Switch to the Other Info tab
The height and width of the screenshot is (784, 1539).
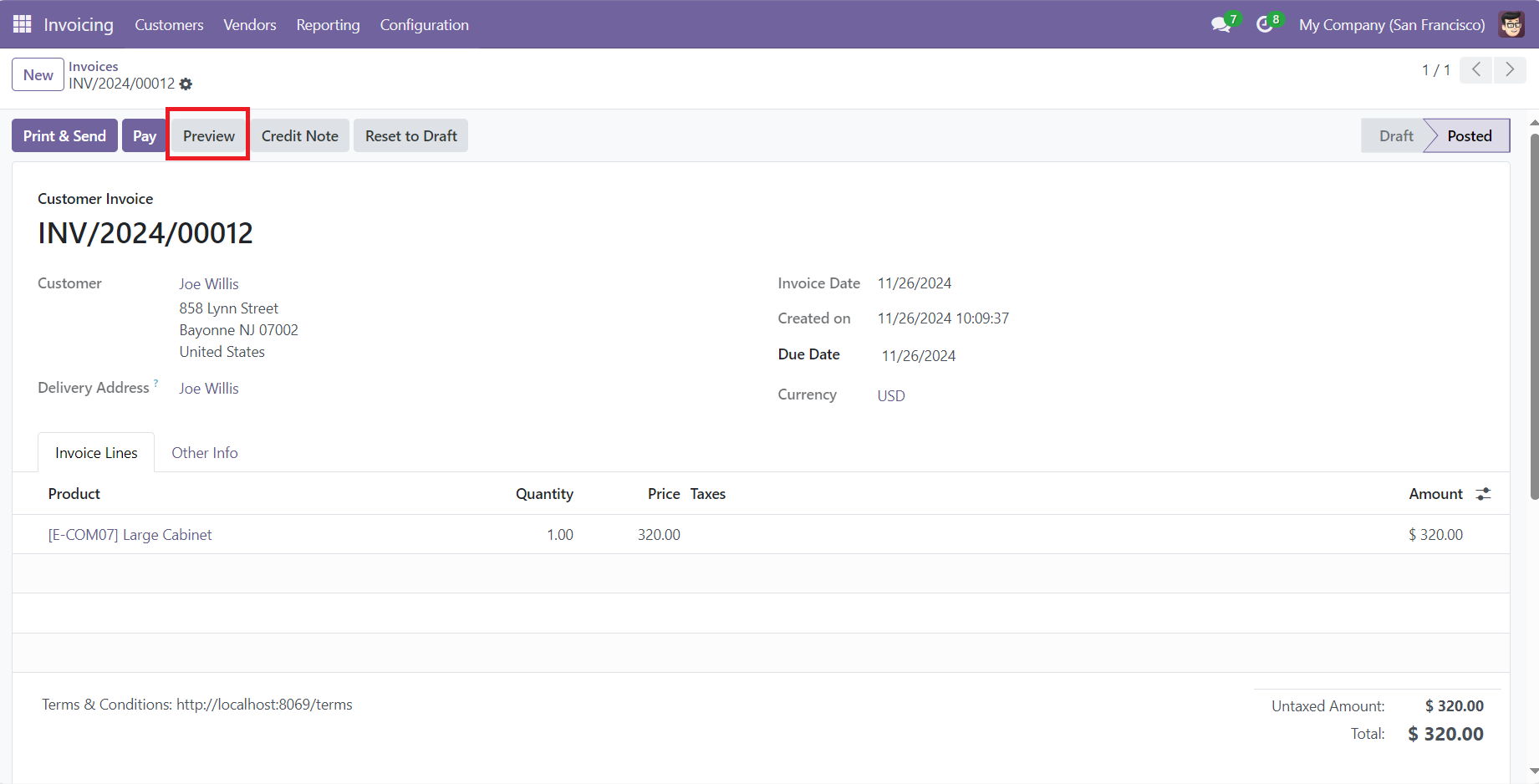[204, 452]
